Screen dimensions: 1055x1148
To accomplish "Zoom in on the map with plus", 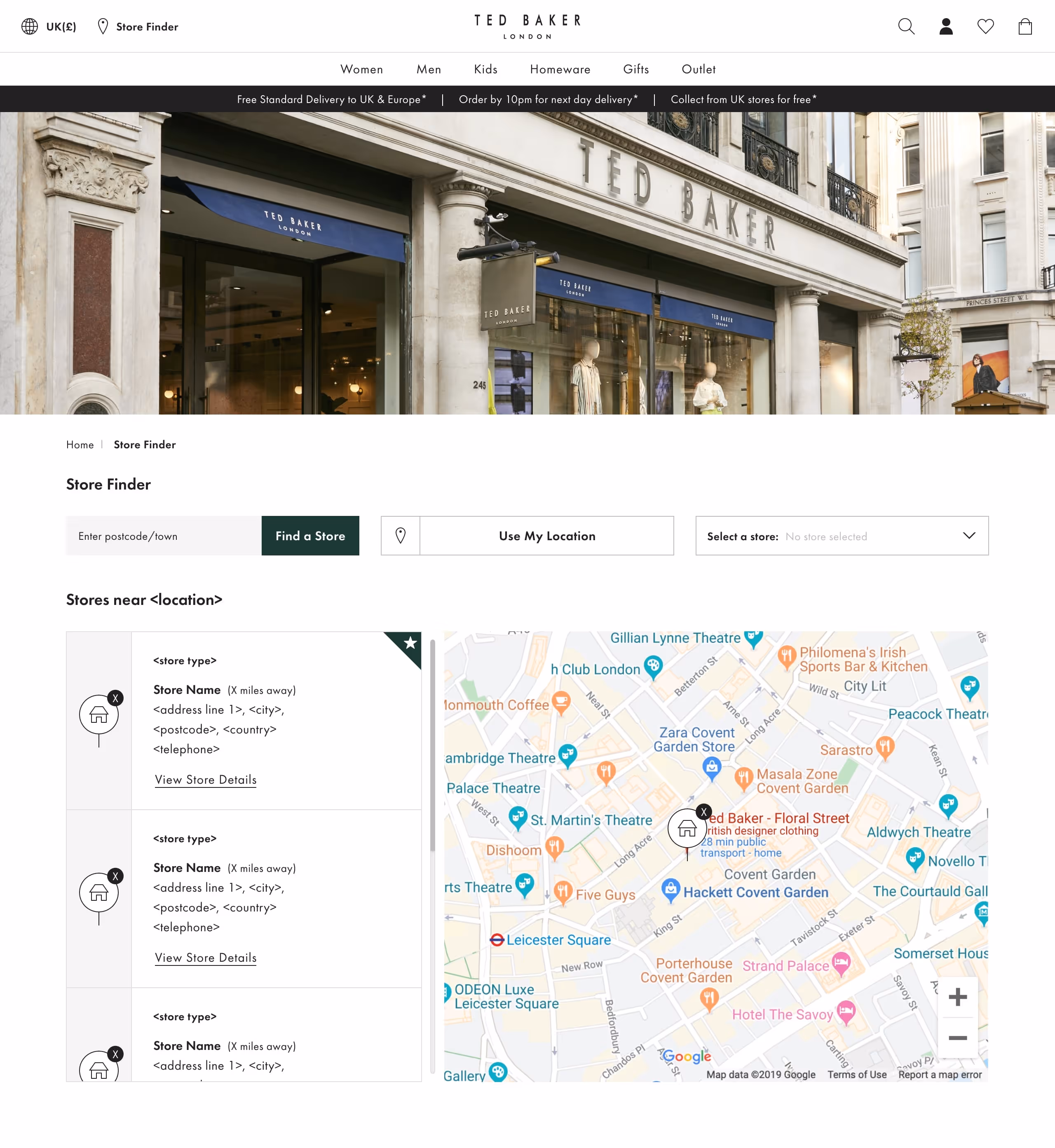I will (957, 997).
